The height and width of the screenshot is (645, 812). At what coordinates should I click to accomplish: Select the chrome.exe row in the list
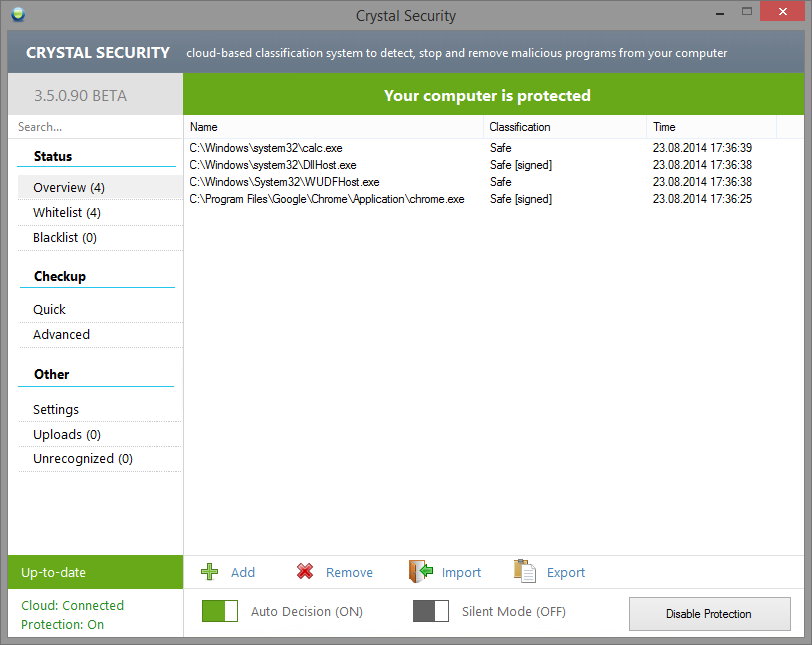click(327, 200)
